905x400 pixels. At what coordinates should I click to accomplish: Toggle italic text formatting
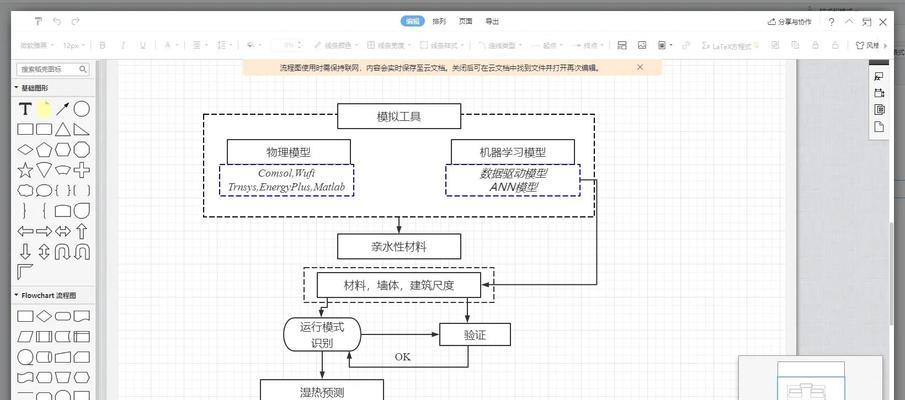[x=122, y=45]
